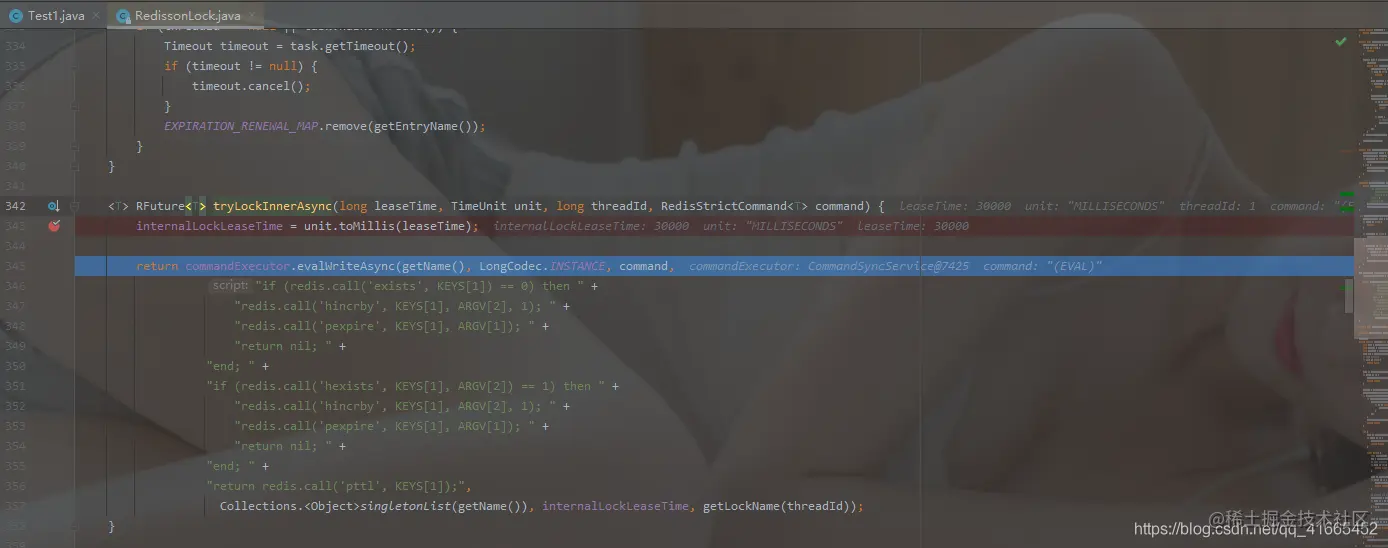The width and height of the screenshot is (1388, 548).
Task: Click the 'if (timeout != null)' statement
Action: [241, 66]
